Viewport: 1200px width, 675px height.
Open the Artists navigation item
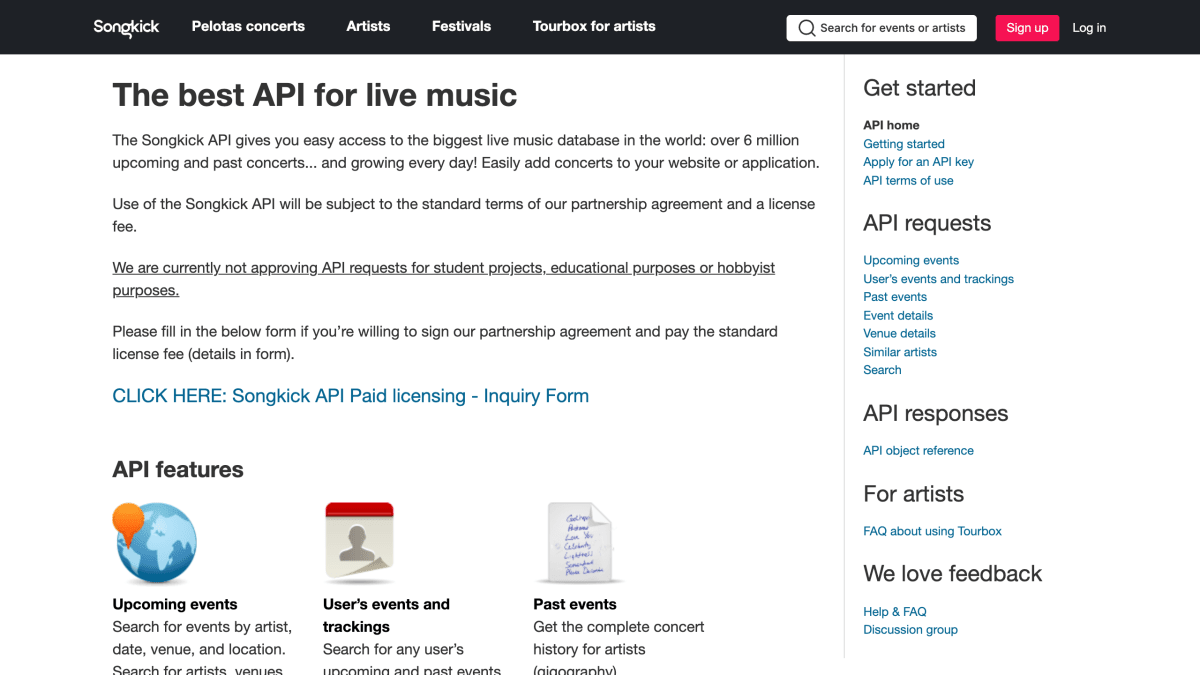[368, 27]
